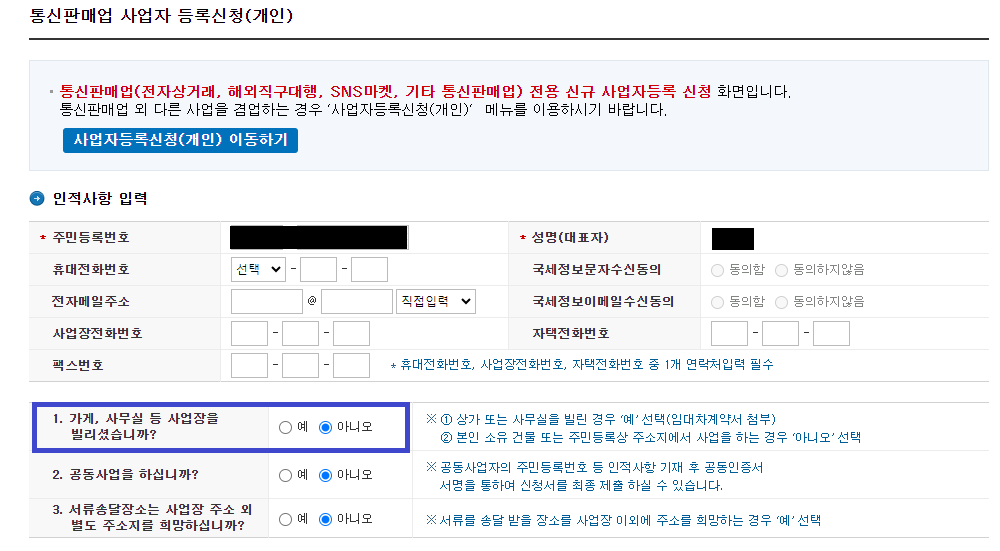Open the 휴대전화번호 선택 prefix dropdown
This screenshot has width=1000, height=551.
(258, 269)
